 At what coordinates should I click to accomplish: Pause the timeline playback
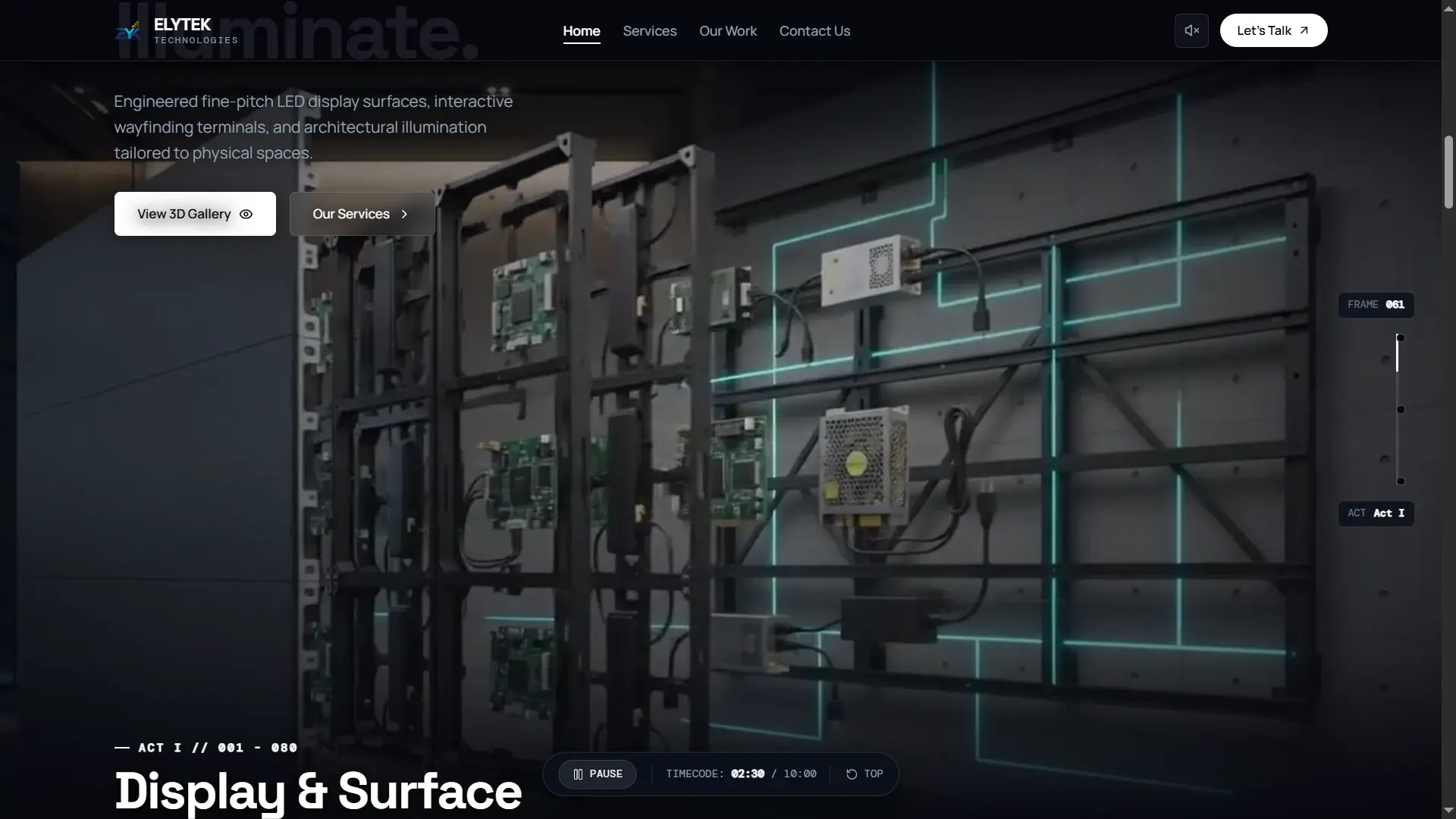pyautogui.click(x=598, y=774)
